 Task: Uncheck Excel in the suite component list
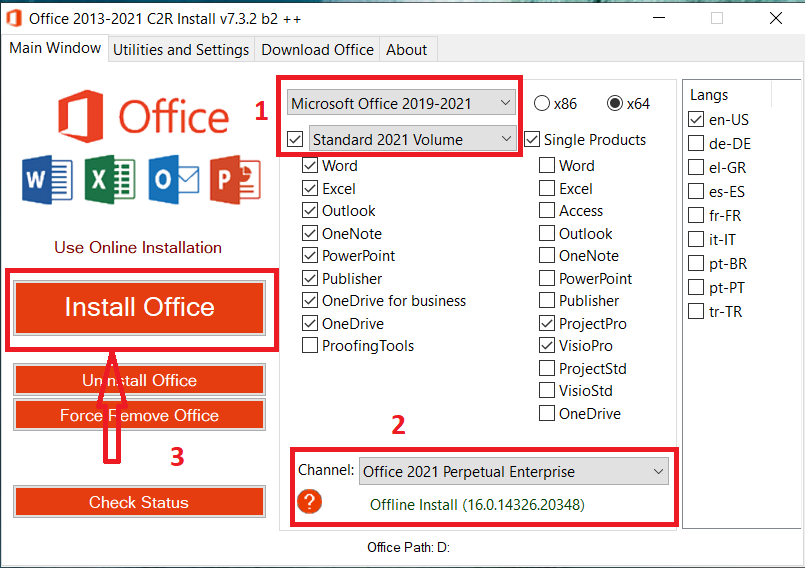[310, 188]
